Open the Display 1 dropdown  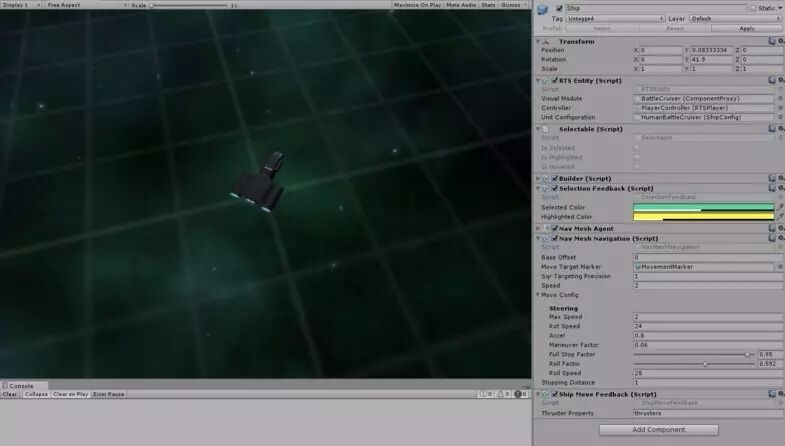point(22,5)
